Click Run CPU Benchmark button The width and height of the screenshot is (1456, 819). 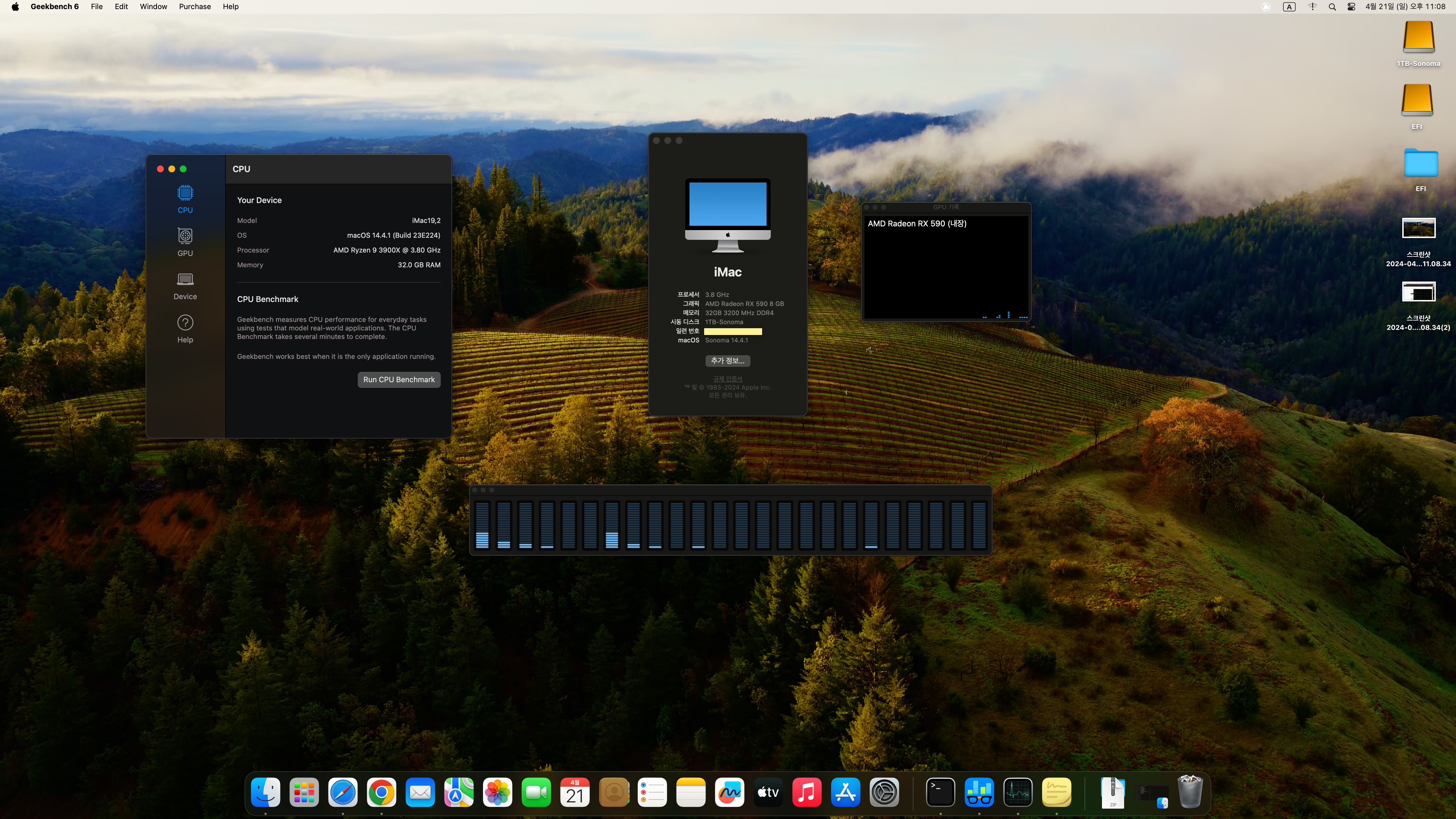(398, 379)
